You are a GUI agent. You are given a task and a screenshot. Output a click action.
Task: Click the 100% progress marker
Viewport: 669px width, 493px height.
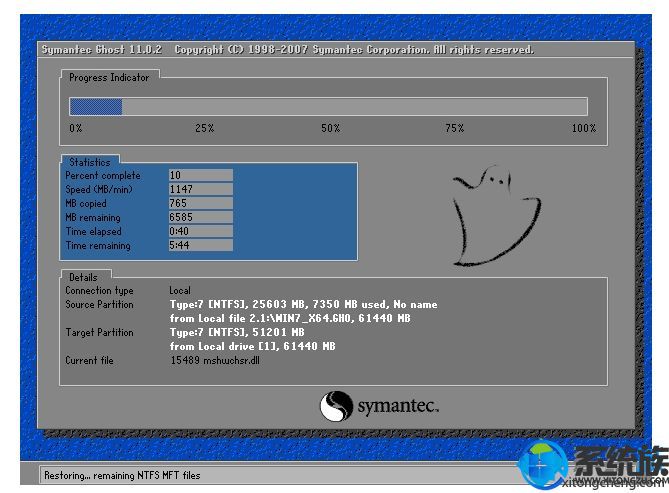pyautogui.click(x=584, y=128)
